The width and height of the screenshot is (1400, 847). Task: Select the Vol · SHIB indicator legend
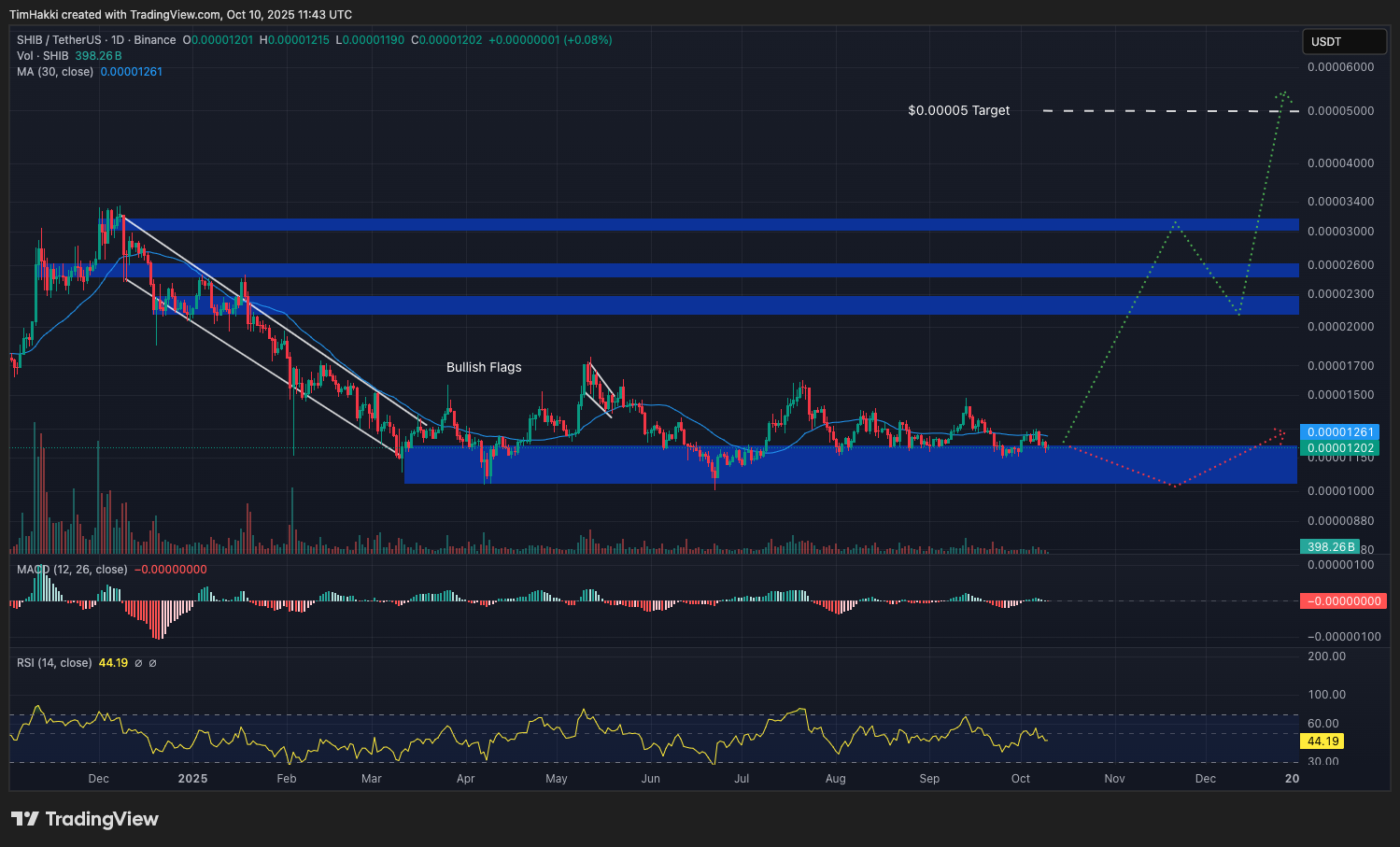click(41, 56)
